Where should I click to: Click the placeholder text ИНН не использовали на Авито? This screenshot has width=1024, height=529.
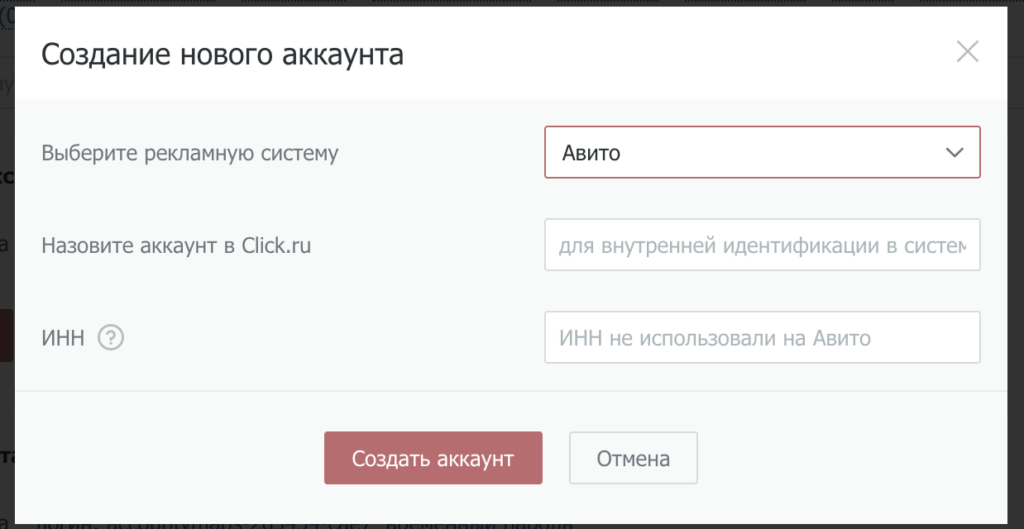[x=715, y=338]
